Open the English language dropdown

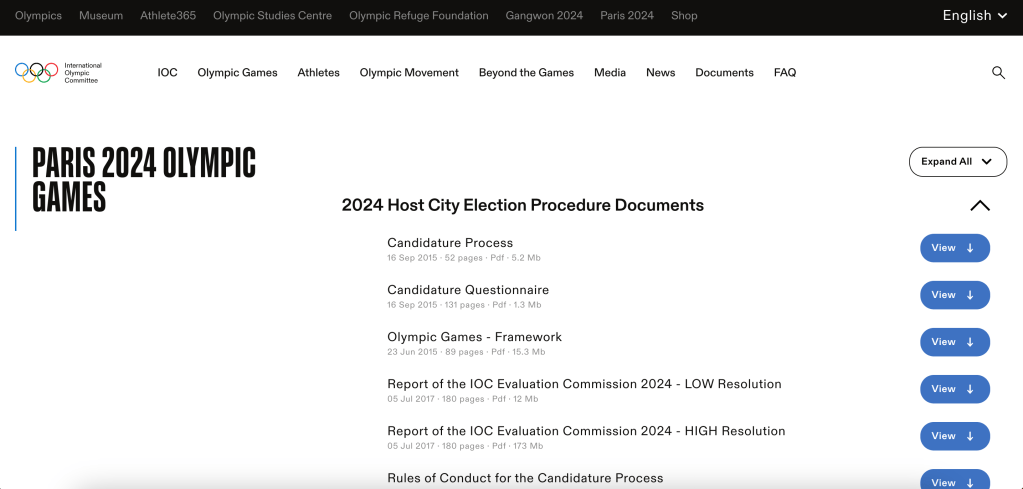coord(975,16)
